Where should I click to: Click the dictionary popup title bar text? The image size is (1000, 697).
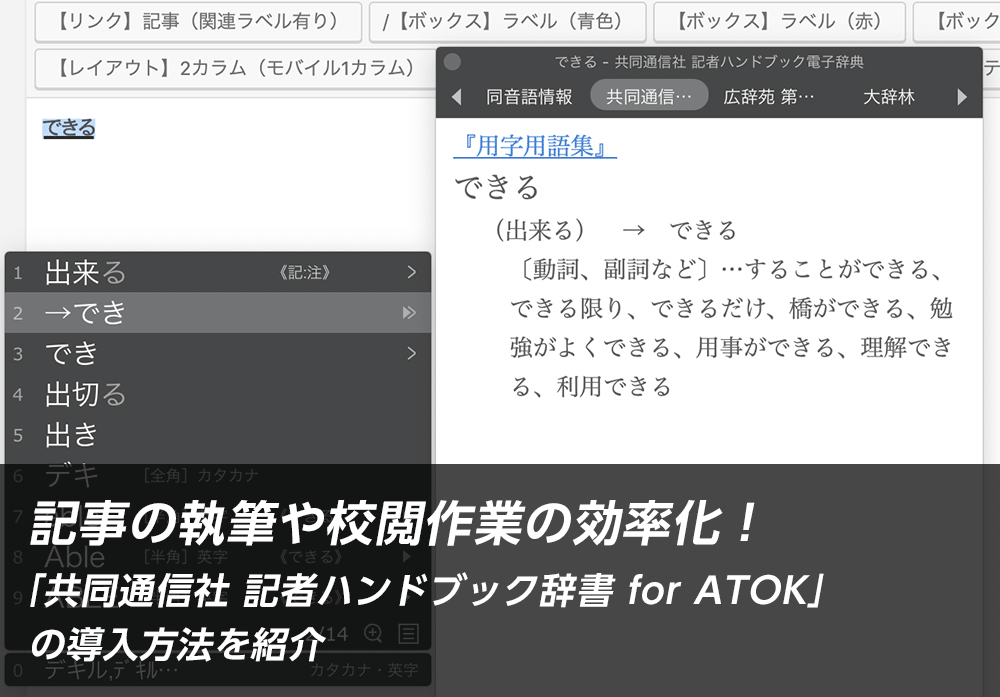click(709, 62)
